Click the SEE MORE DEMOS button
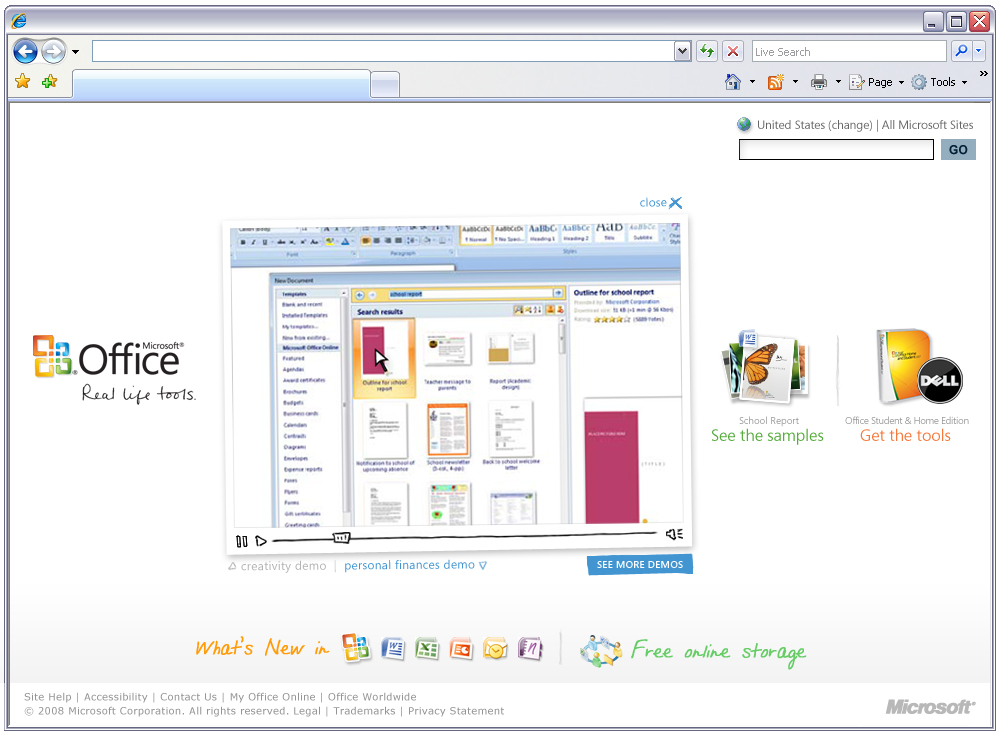Image resolution: width=1000 pixels, height=734 pixels. click(x=640, y=565)
